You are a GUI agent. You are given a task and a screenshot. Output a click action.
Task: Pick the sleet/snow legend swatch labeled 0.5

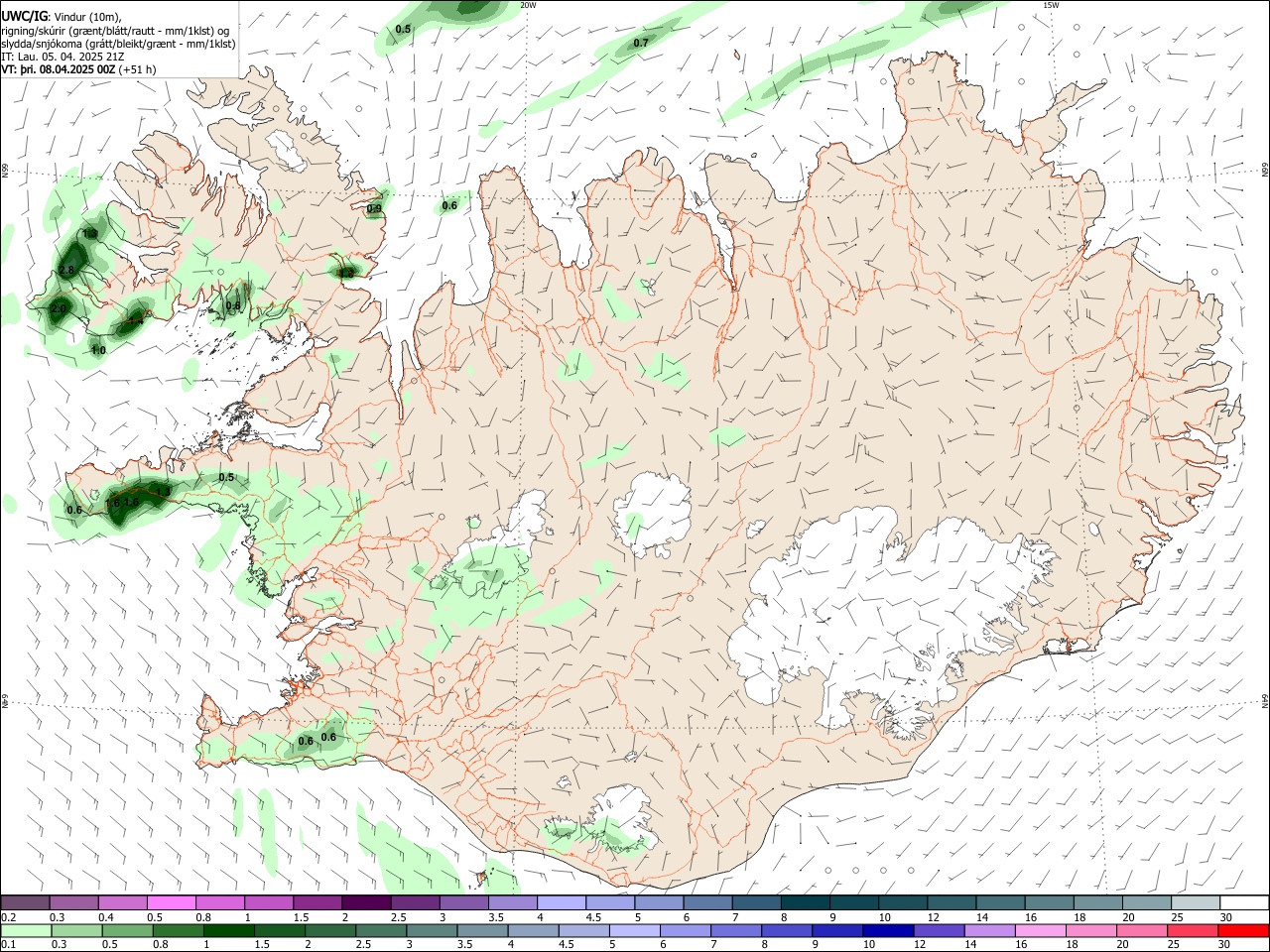click(171, 902)
